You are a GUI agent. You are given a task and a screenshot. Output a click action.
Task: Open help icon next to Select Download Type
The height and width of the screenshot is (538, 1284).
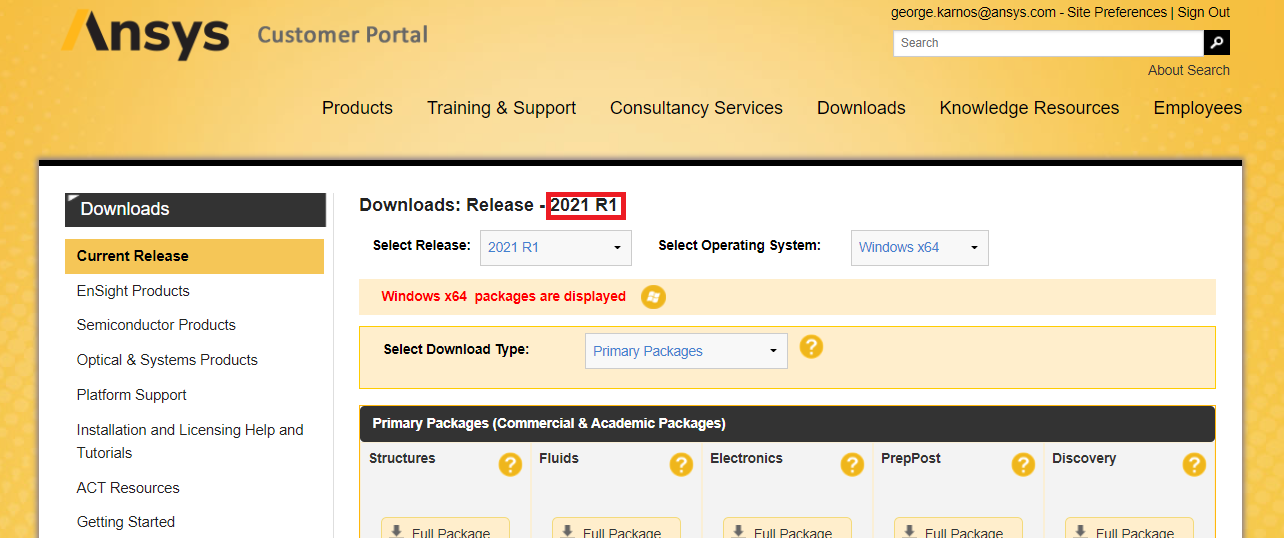[811, 347]
